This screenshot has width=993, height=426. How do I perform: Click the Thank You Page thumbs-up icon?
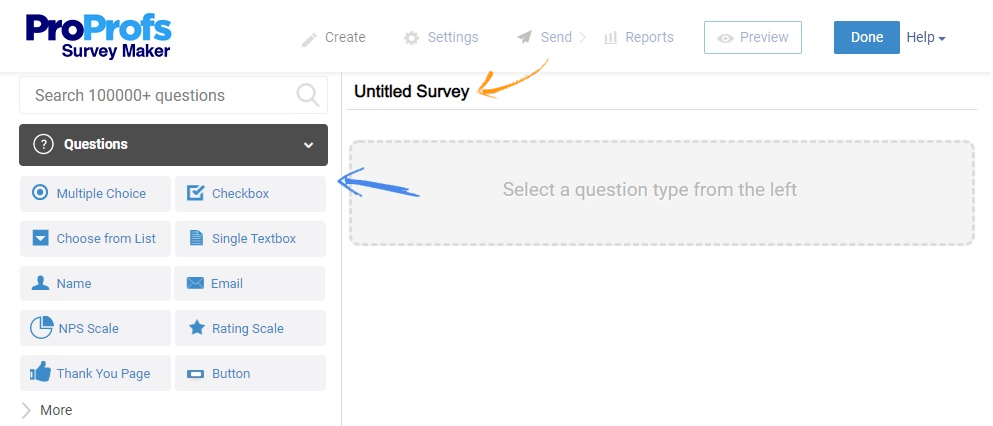[x=41, y=373]
